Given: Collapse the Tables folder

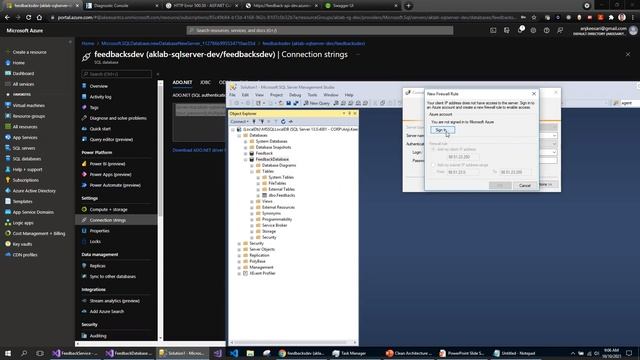Looking at the screenshot, I should click(252, 171).
